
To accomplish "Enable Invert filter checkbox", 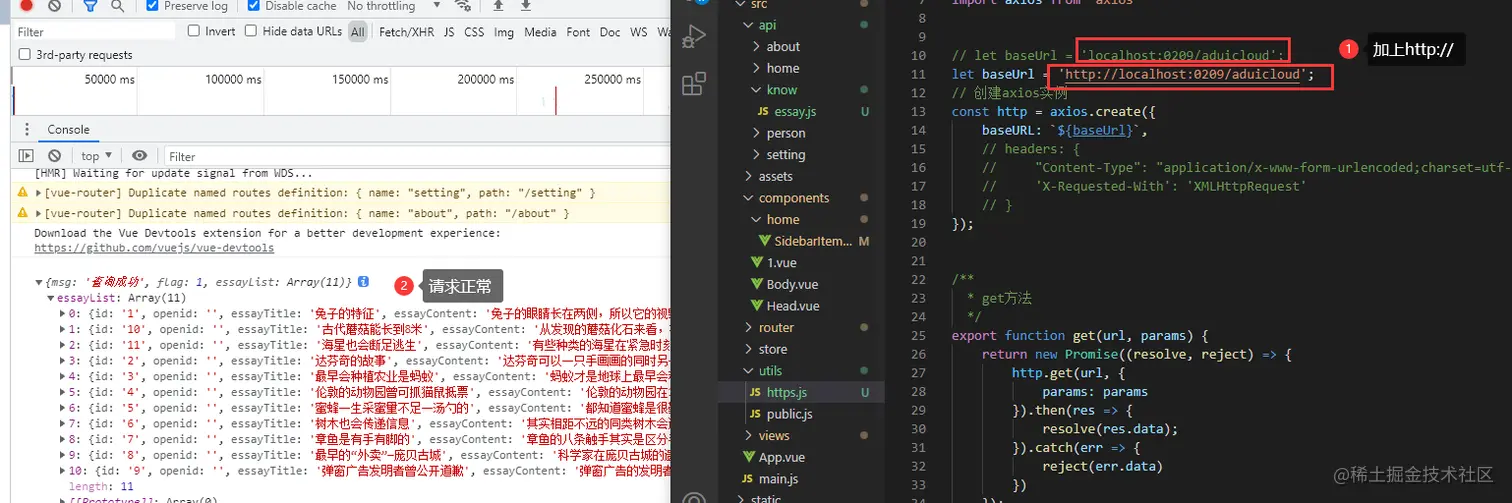I will [x=194, y=31].
